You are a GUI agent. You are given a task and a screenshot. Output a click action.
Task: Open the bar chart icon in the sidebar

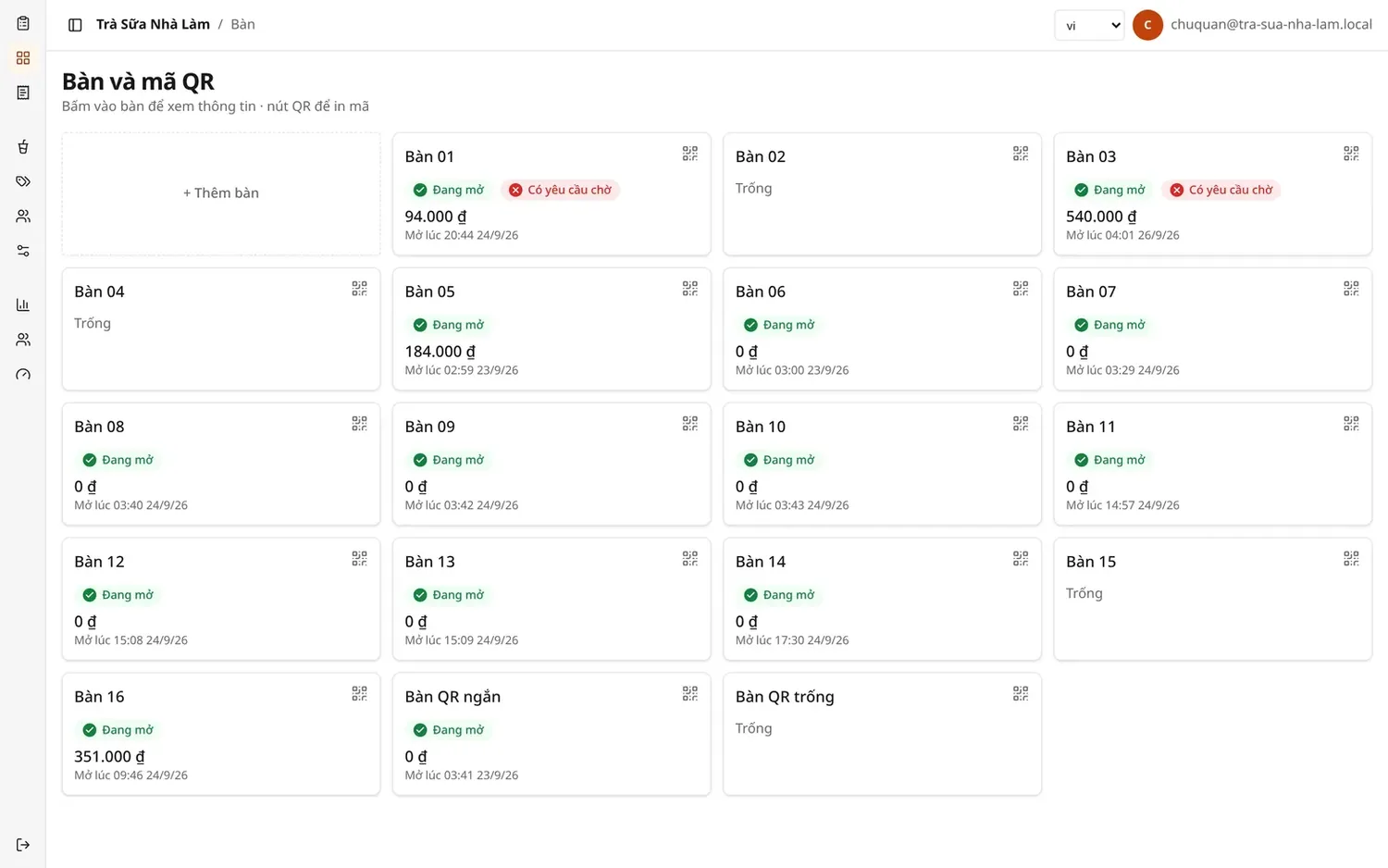(23, 304)
